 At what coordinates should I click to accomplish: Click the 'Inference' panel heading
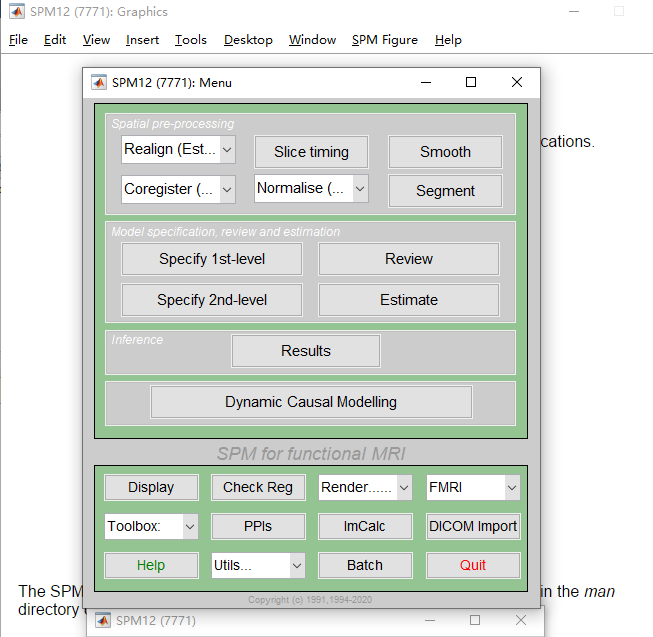pyautogui.click(x=137, y=340)
